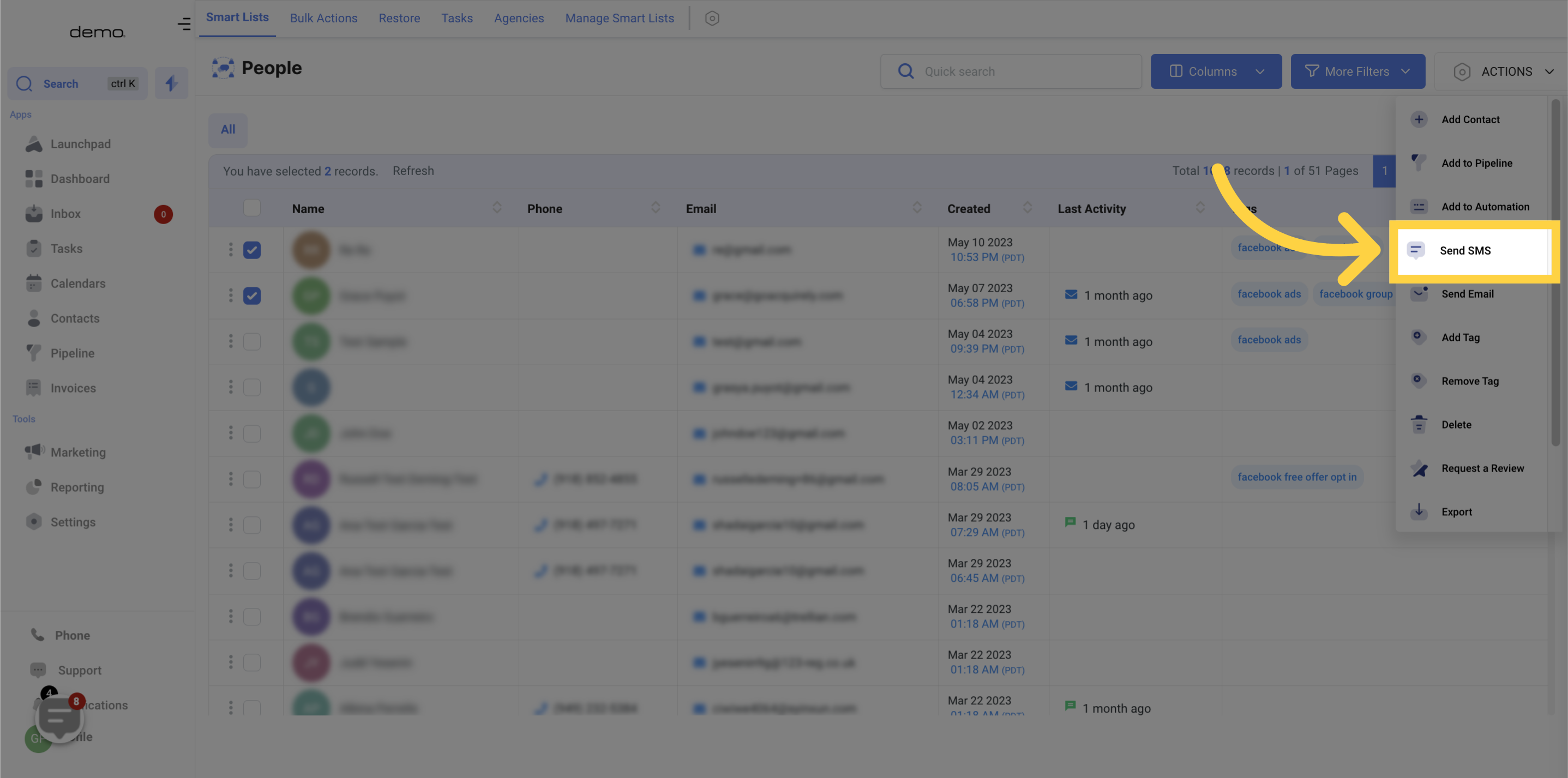Open the Dashboard sidebar icon

34,179
